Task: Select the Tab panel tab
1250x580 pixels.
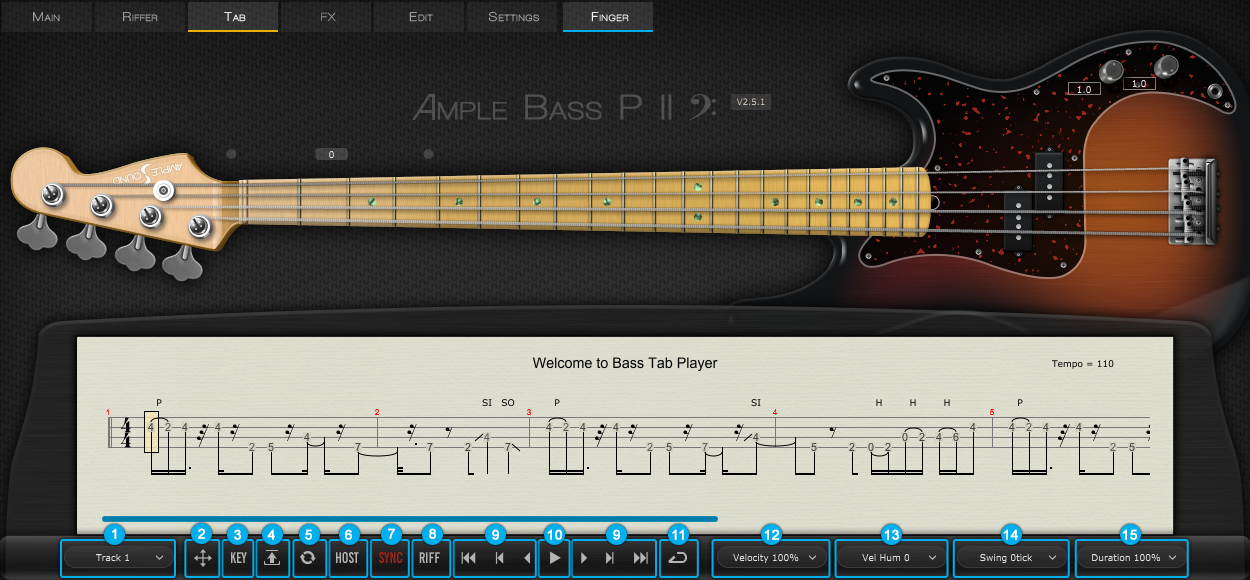Action: 233,17
